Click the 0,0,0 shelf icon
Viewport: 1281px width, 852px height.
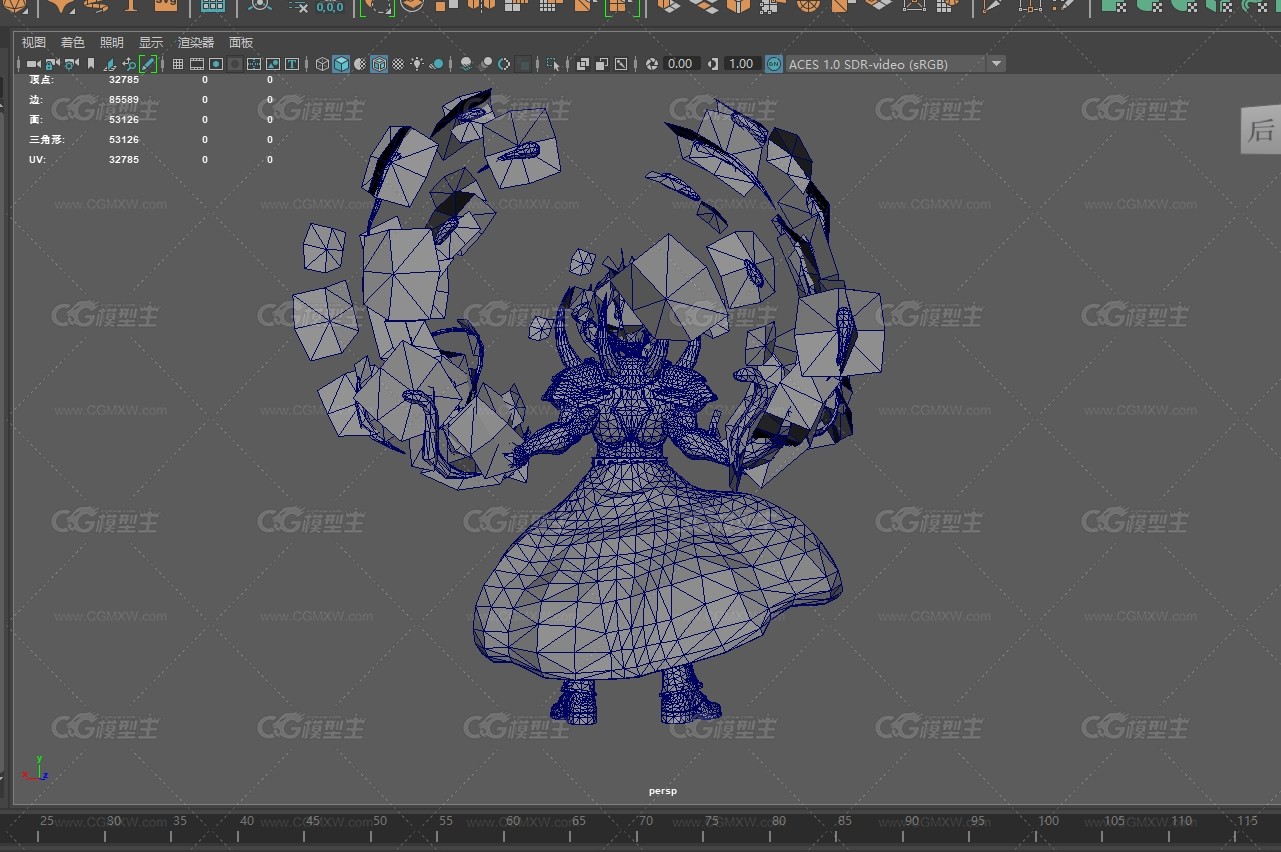pos(329,7)
